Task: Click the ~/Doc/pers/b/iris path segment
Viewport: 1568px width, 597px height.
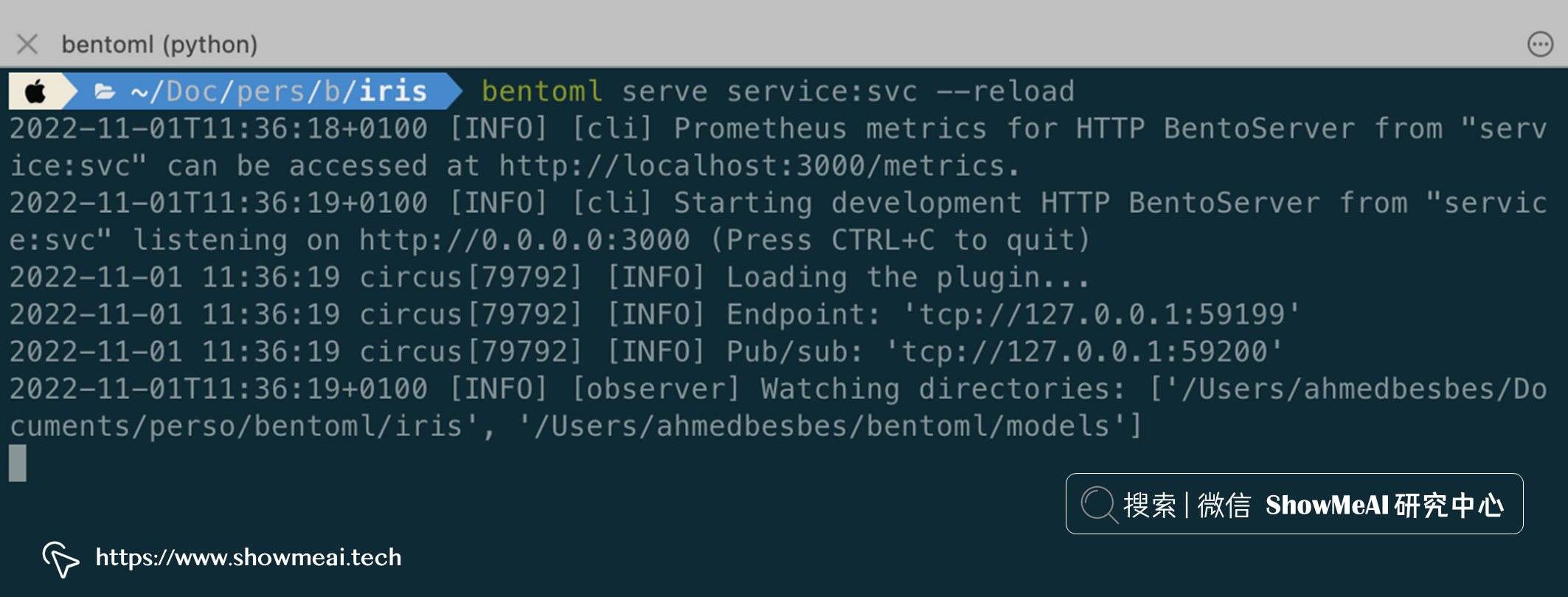Action: pos(279,92)
